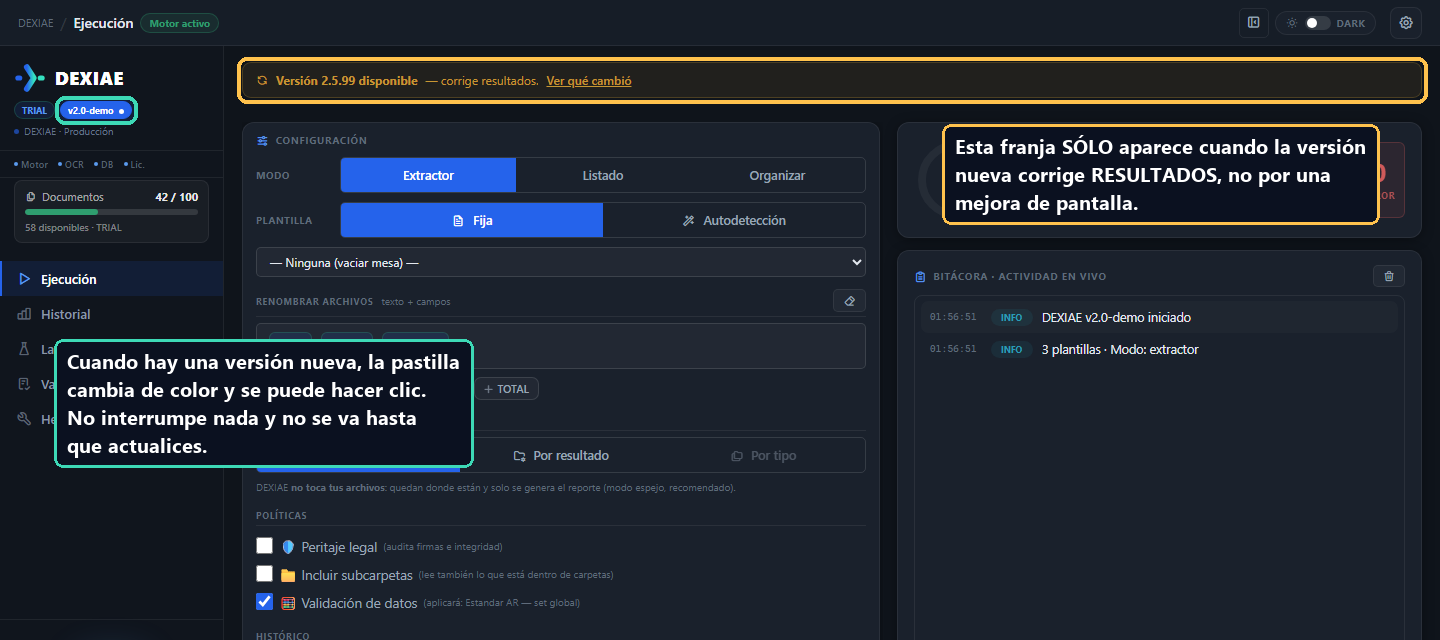Clear the bitácora with the trash icon
Viewport: 1440px width, 640px height.
(1389, 276)
